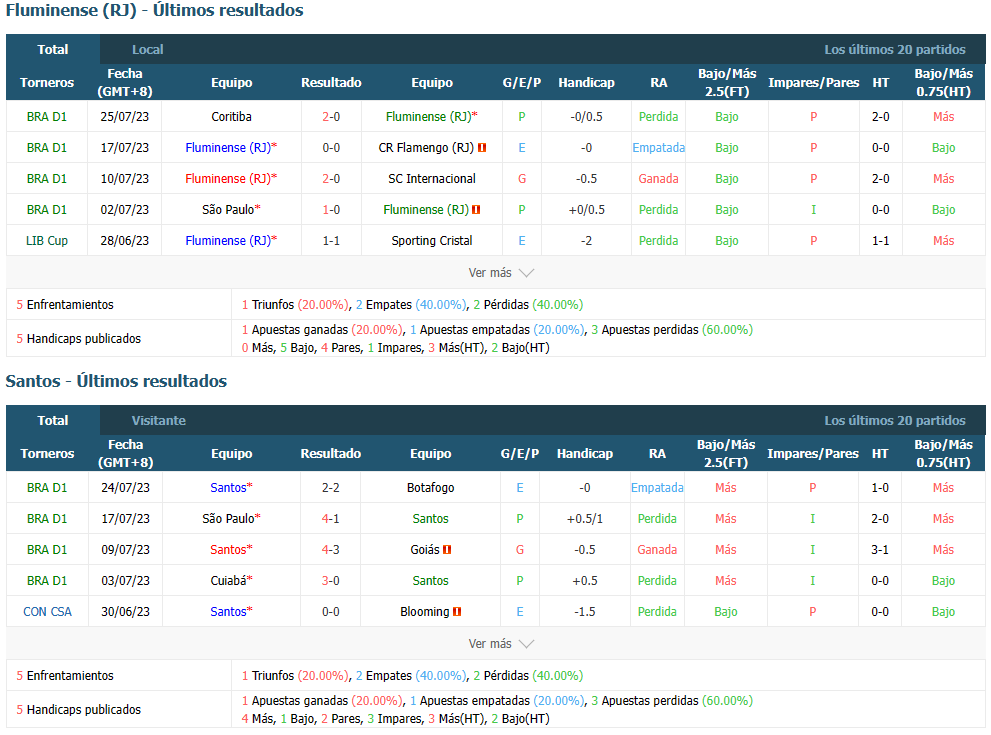Open the BRA D1 link dated 25/07/23
This screenshot has width=991, height=735.
pyautogui.click(x=47, y=116)
